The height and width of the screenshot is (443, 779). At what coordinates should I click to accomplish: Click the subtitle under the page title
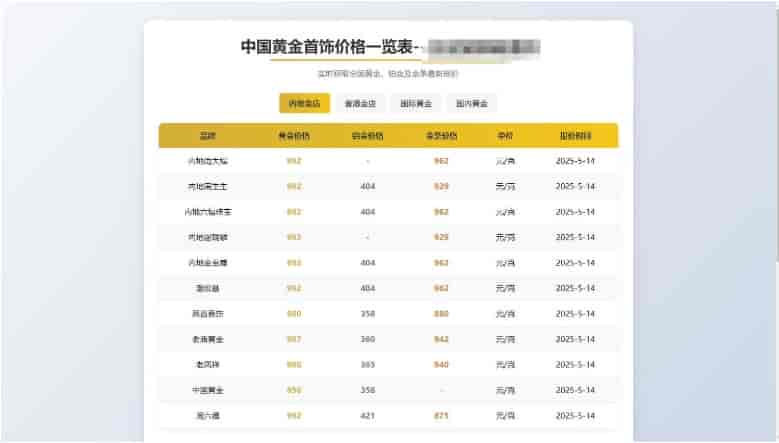[x=388, y=74]
